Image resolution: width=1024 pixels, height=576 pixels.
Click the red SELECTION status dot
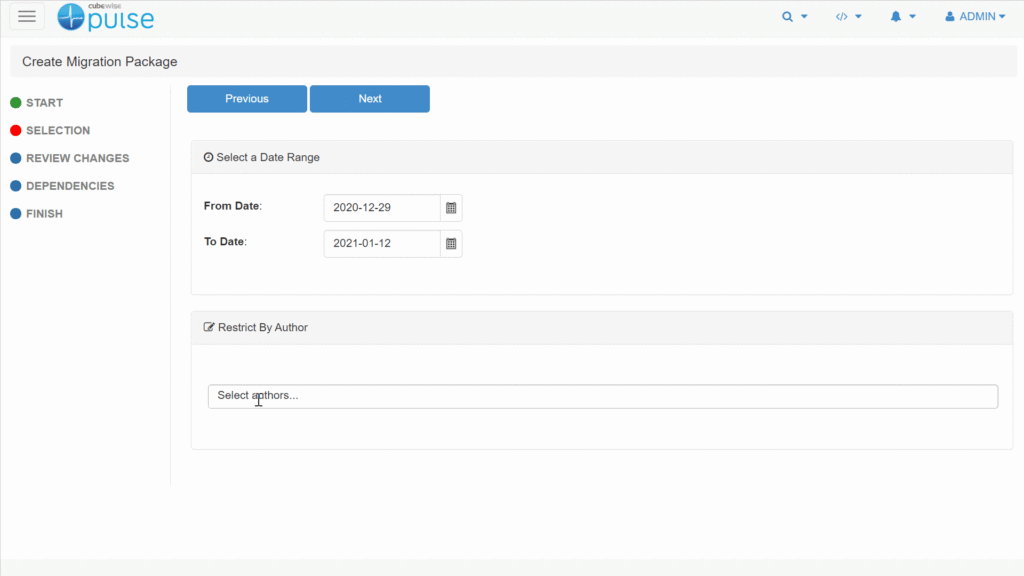(16, 131)
